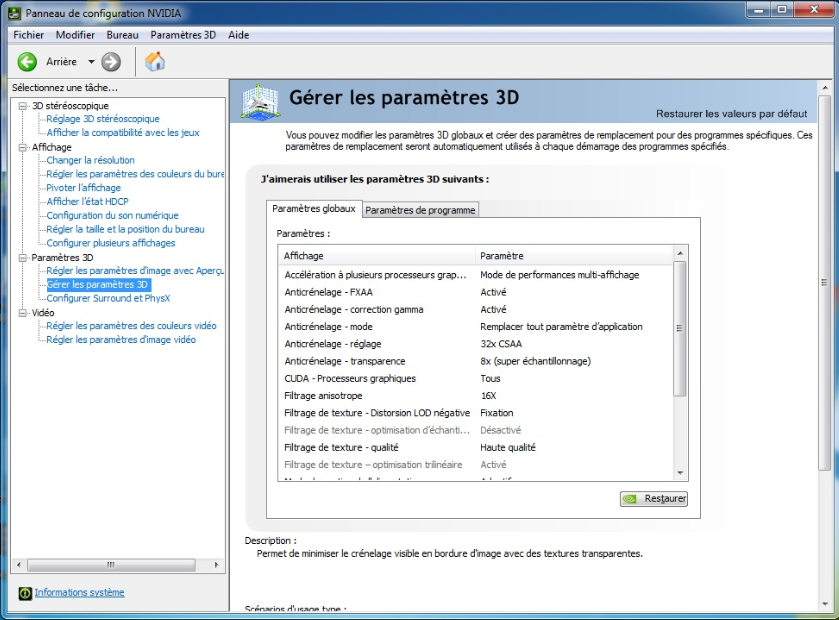This screenshot has height=620, width=839.
Task: Click the 3D settings header icon
Action: click(x=261, y=101)
